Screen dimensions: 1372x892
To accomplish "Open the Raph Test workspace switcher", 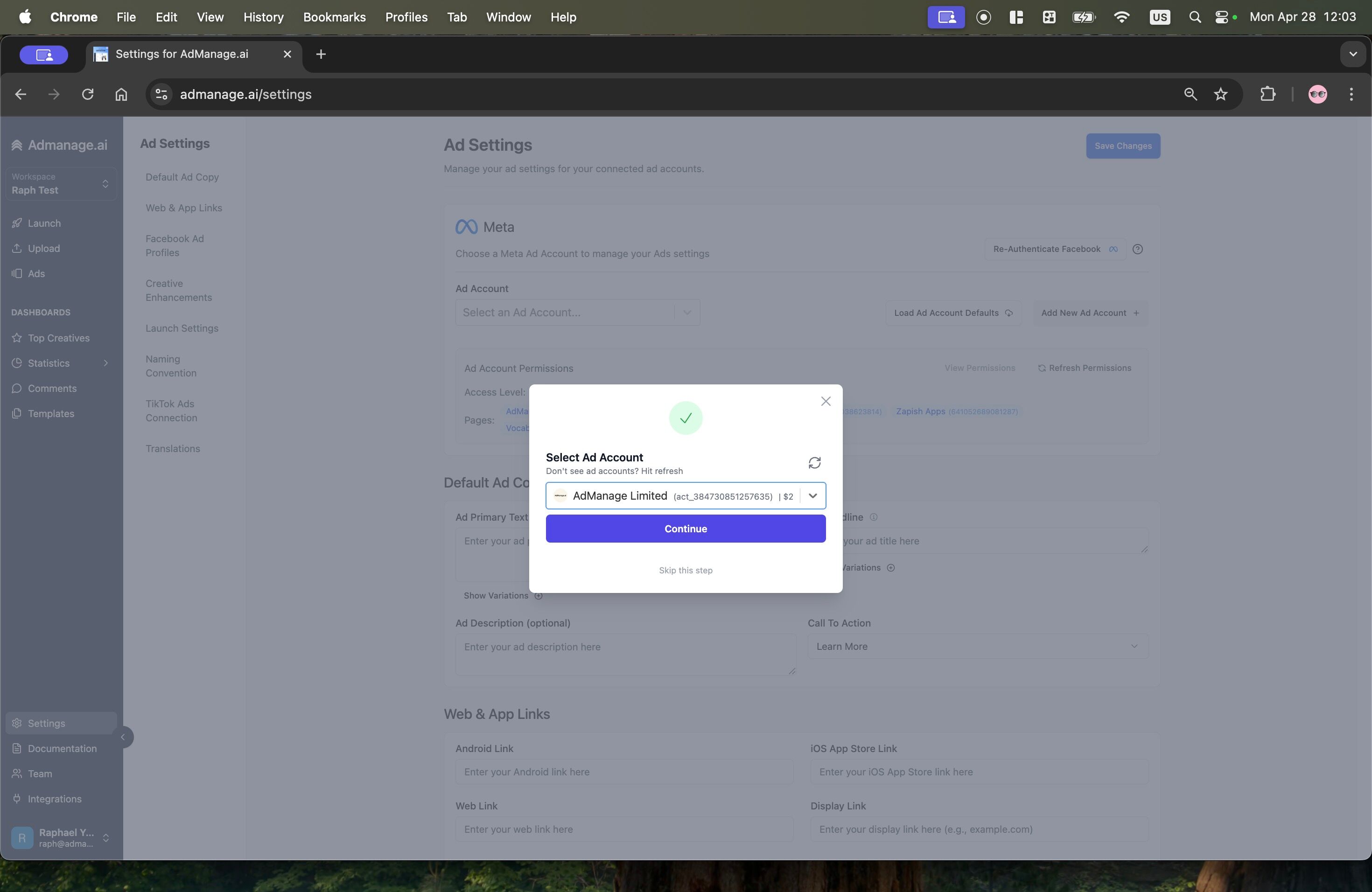I will (61, 184).
